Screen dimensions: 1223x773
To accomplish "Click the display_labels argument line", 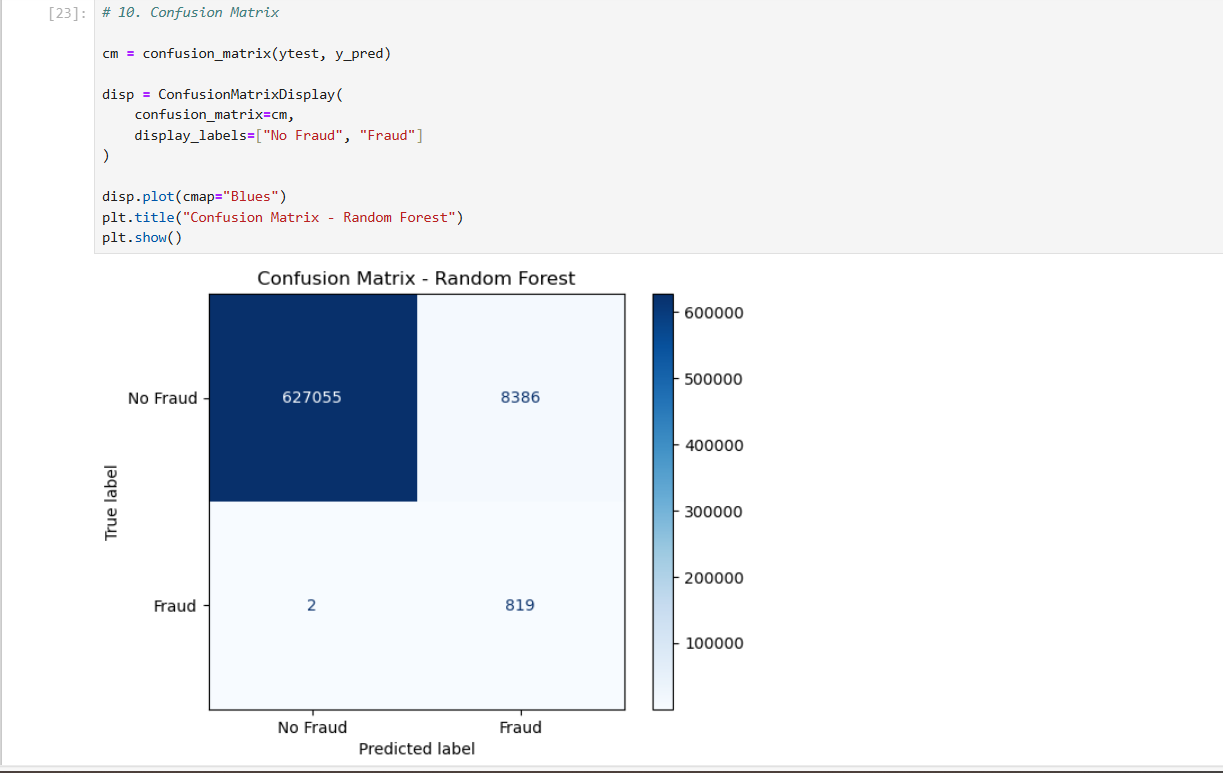I will click(278, 135).
